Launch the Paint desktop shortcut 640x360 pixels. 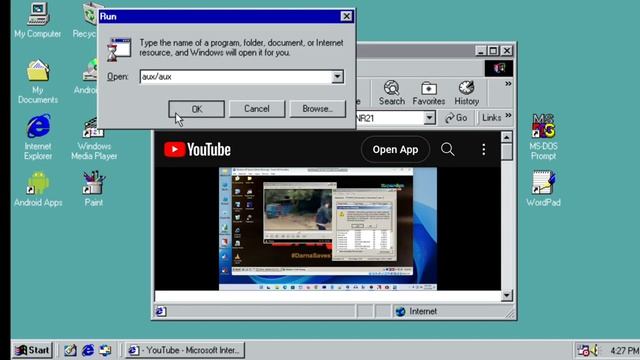(94, 189)
